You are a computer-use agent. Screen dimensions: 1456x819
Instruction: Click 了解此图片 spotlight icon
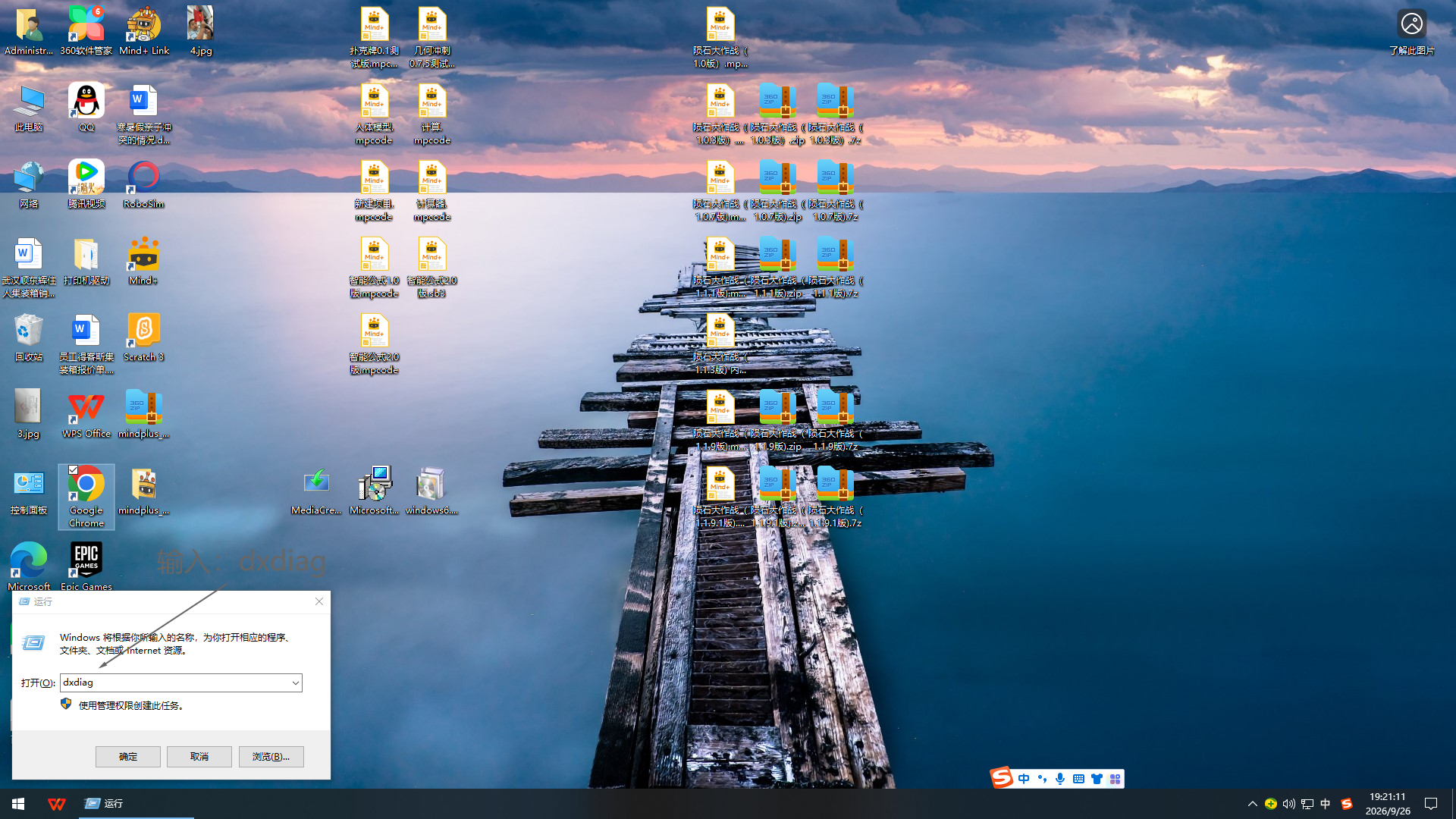click(x=1411, y=31)
